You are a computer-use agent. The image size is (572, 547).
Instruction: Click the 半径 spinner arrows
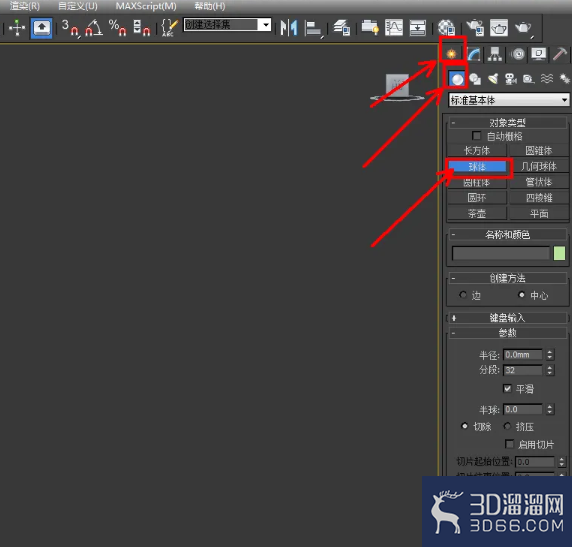[550, 354]
